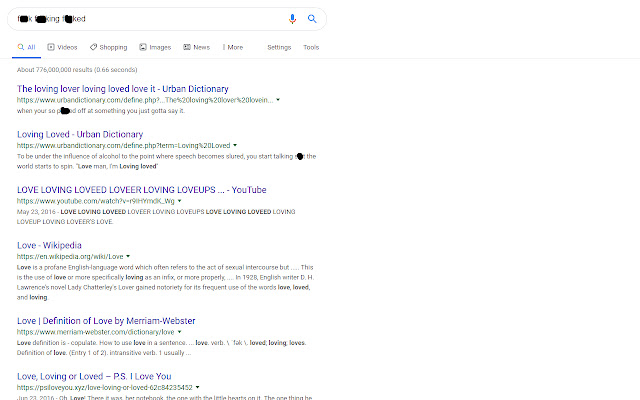This screenshot has width=640, height=400.
Task: Click the https://en.wikipedia.org/wiki/Love URL text
Action: click(70, 257)
